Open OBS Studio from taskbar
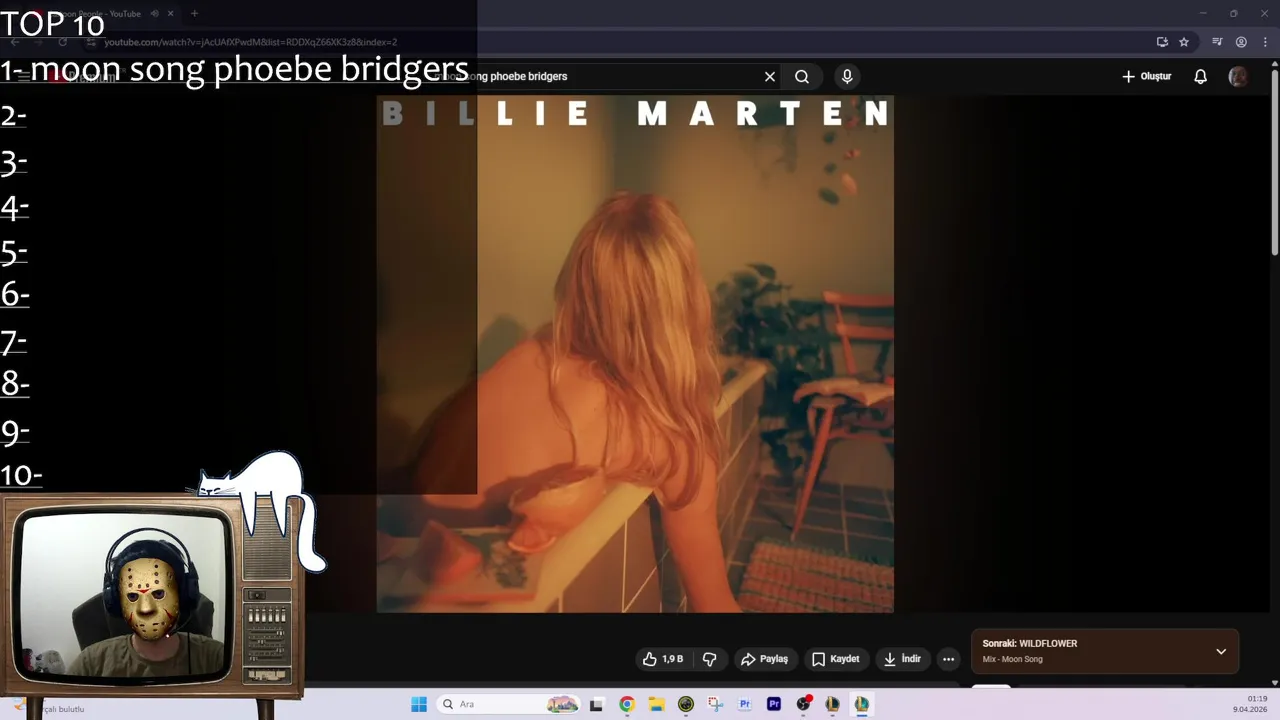1280x720 pixels. click(x=802, y=704)
